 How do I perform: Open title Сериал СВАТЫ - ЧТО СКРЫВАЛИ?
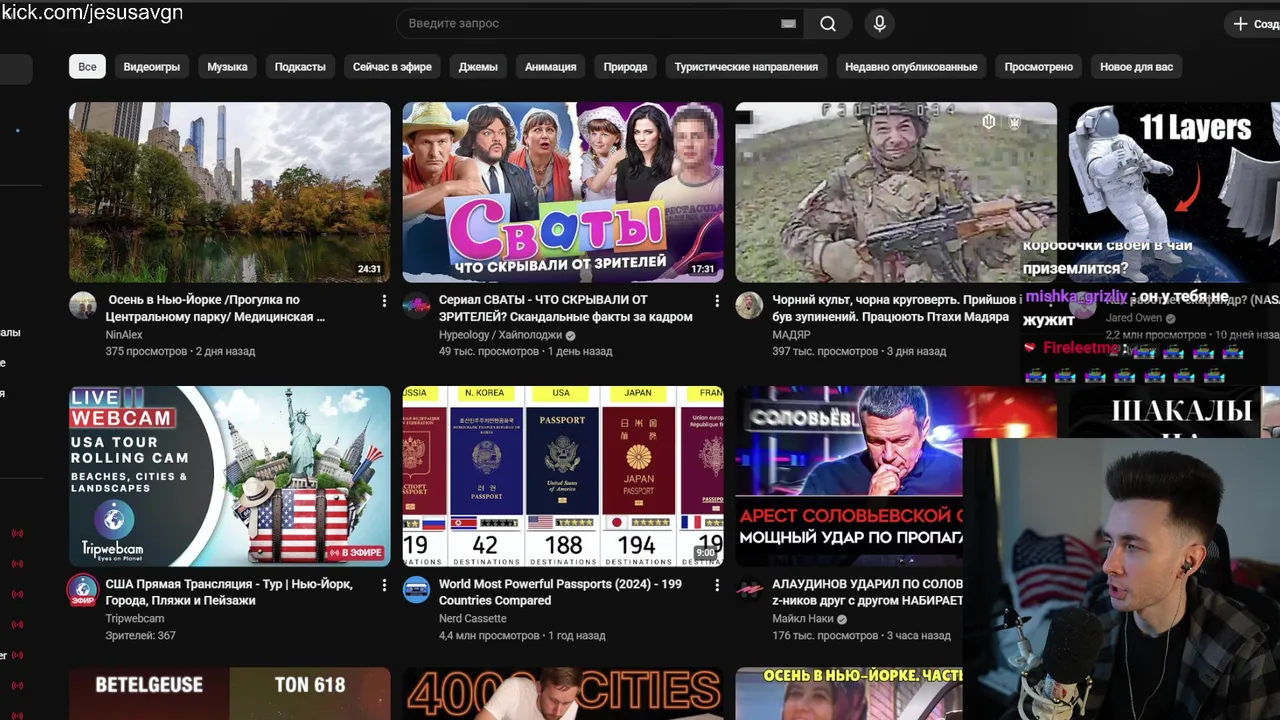pos(565,308)
